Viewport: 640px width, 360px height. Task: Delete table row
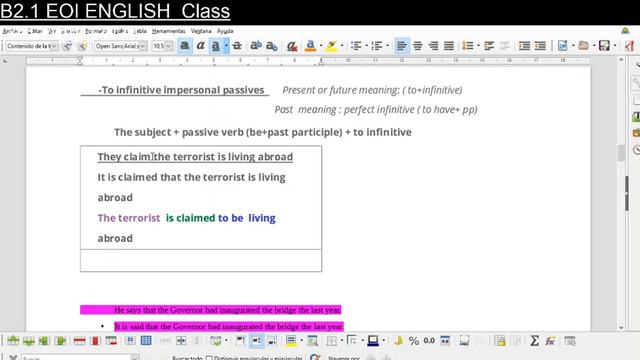point(79,340)
